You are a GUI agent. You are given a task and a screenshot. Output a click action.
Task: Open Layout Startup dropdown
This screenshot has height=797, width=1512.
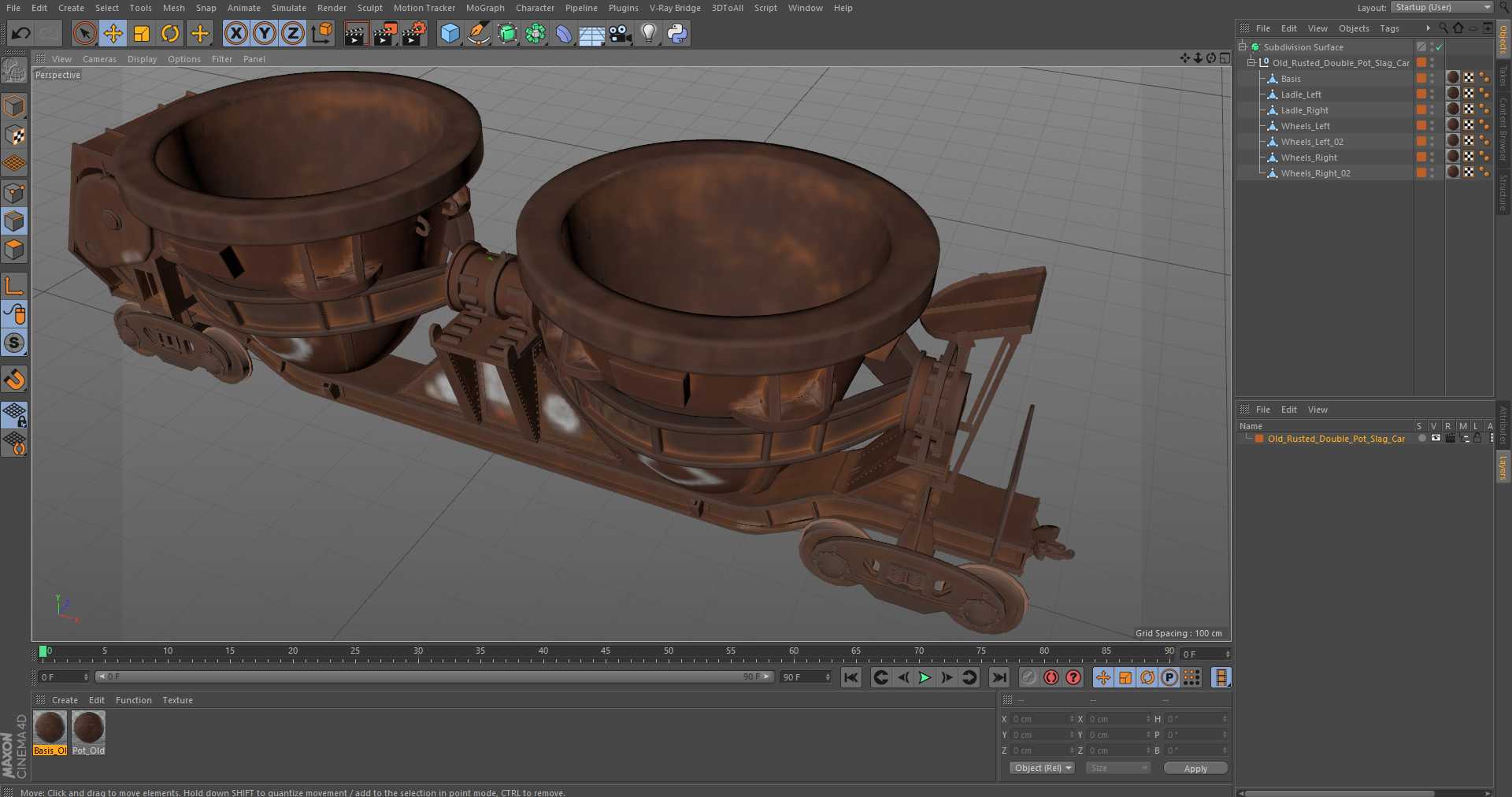pyautogui.click(x=1442, y=7)
